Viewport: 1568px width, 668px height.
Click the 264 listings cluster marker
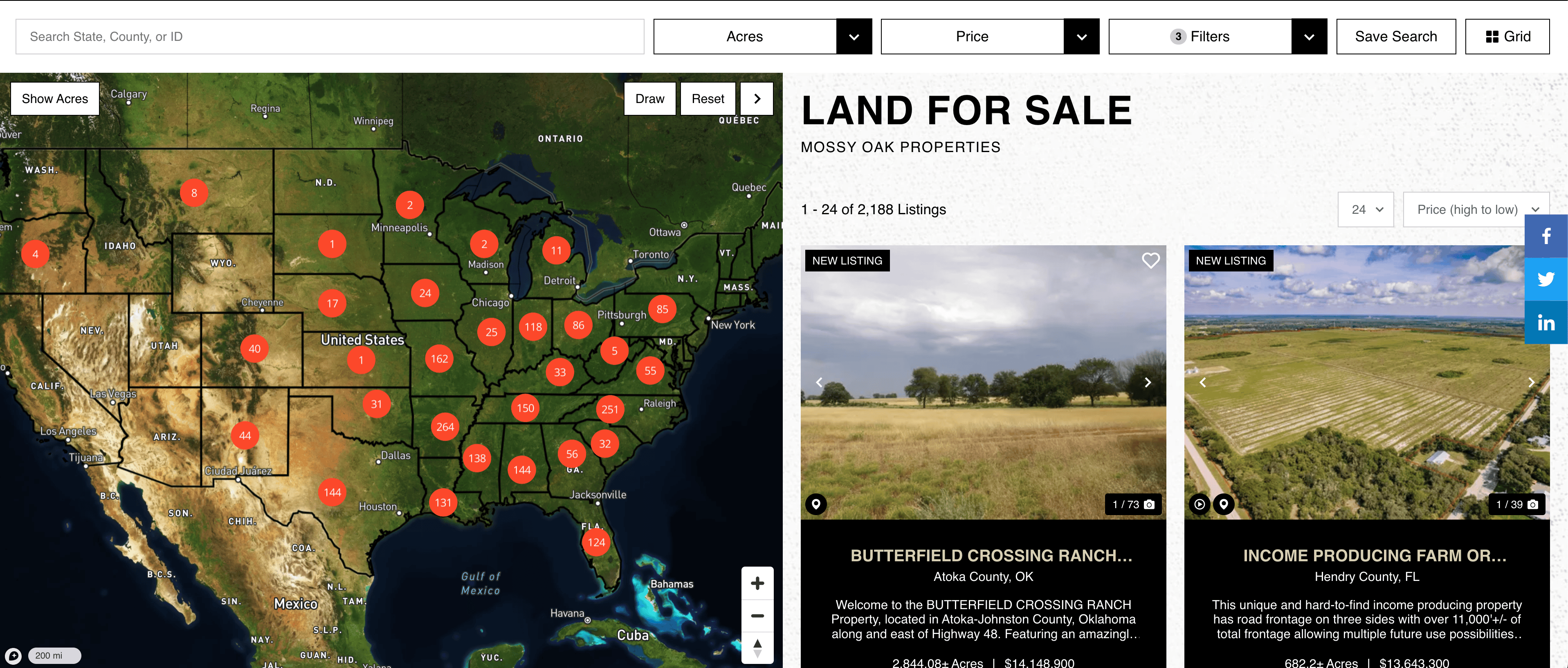[445, 427]
